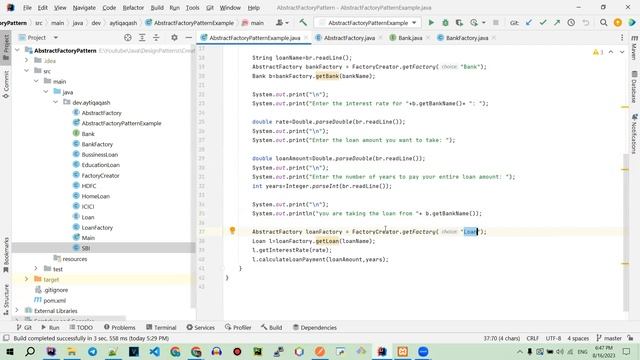The image size is (640, 360).
Task: Open Notifications side panel
Action: pyautogui.click(x=634, y=135)
